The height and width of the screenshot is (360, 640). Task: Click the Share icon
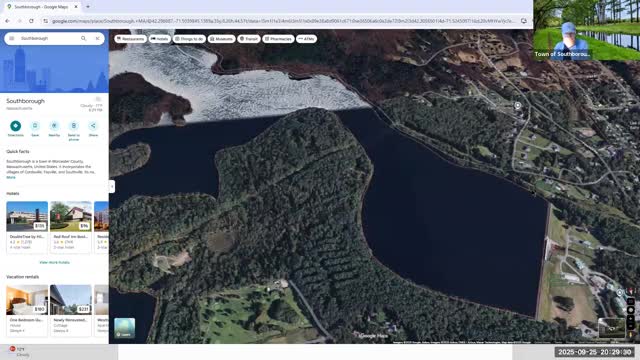pos(93,126)
